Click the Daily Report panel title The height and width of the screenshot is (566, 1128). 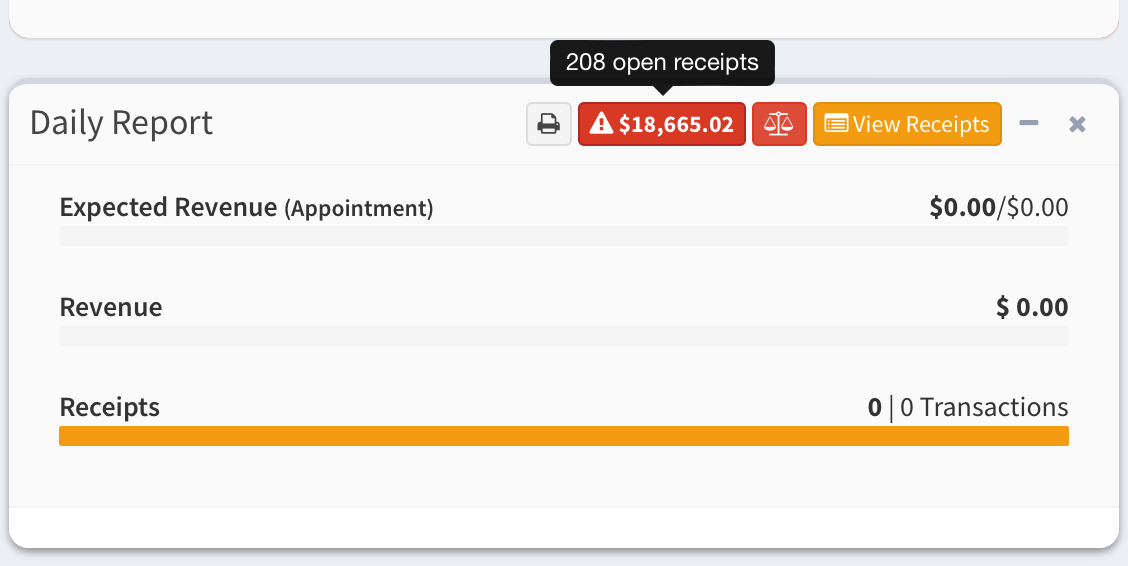tap(121, 123)
